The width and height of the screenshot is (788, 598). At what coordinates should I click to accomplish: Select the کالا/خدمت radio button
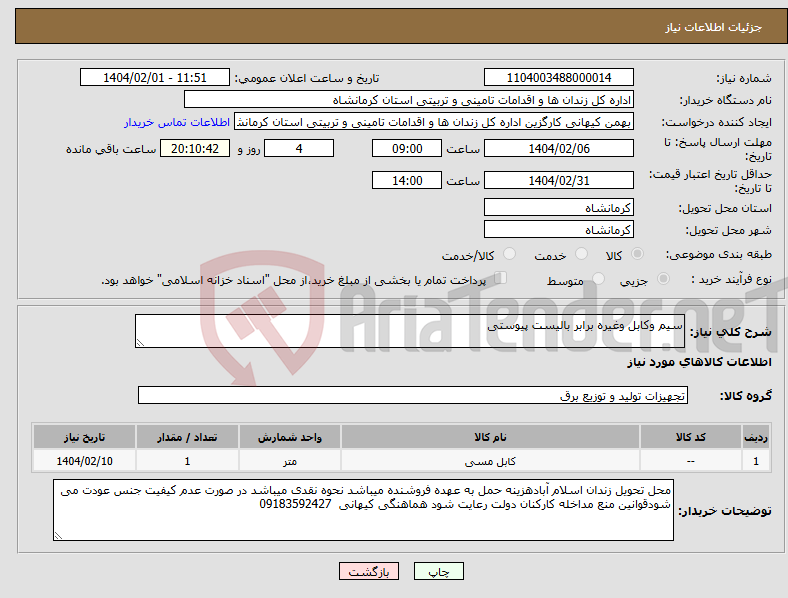tap(509, 254)
